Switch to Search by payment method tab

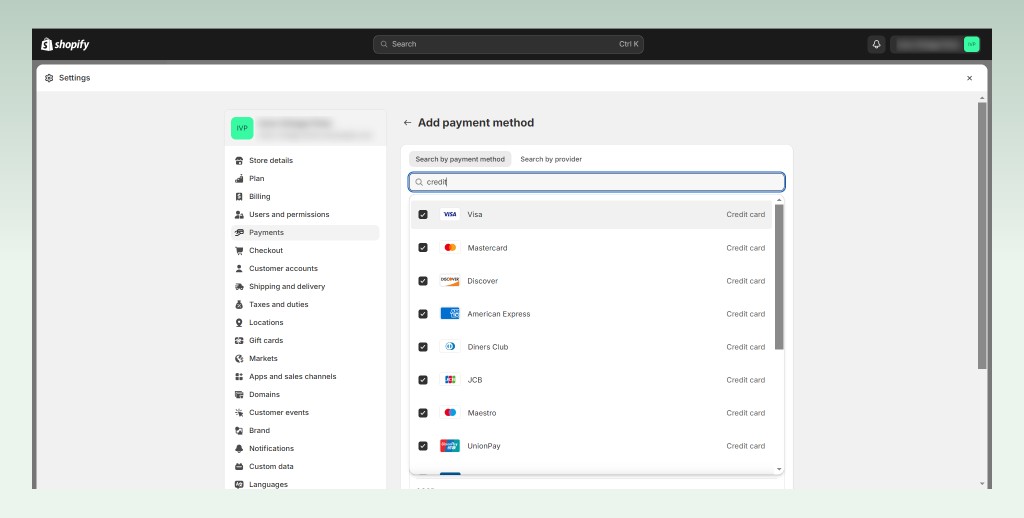460,159
